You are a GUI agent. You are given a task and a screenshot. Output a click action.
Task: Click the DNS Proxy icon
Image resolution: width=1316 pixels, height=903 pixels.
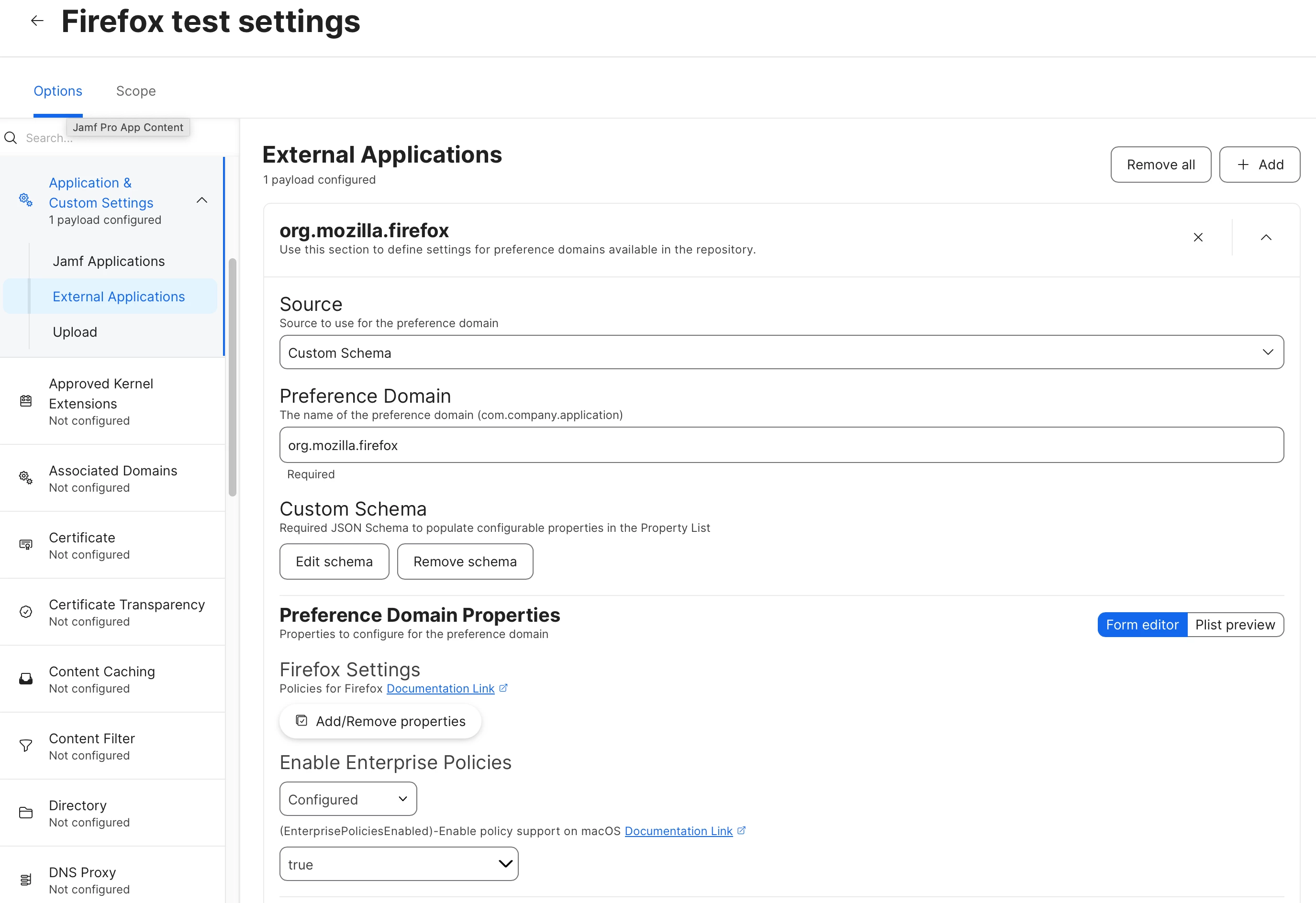tap(25, 880)
